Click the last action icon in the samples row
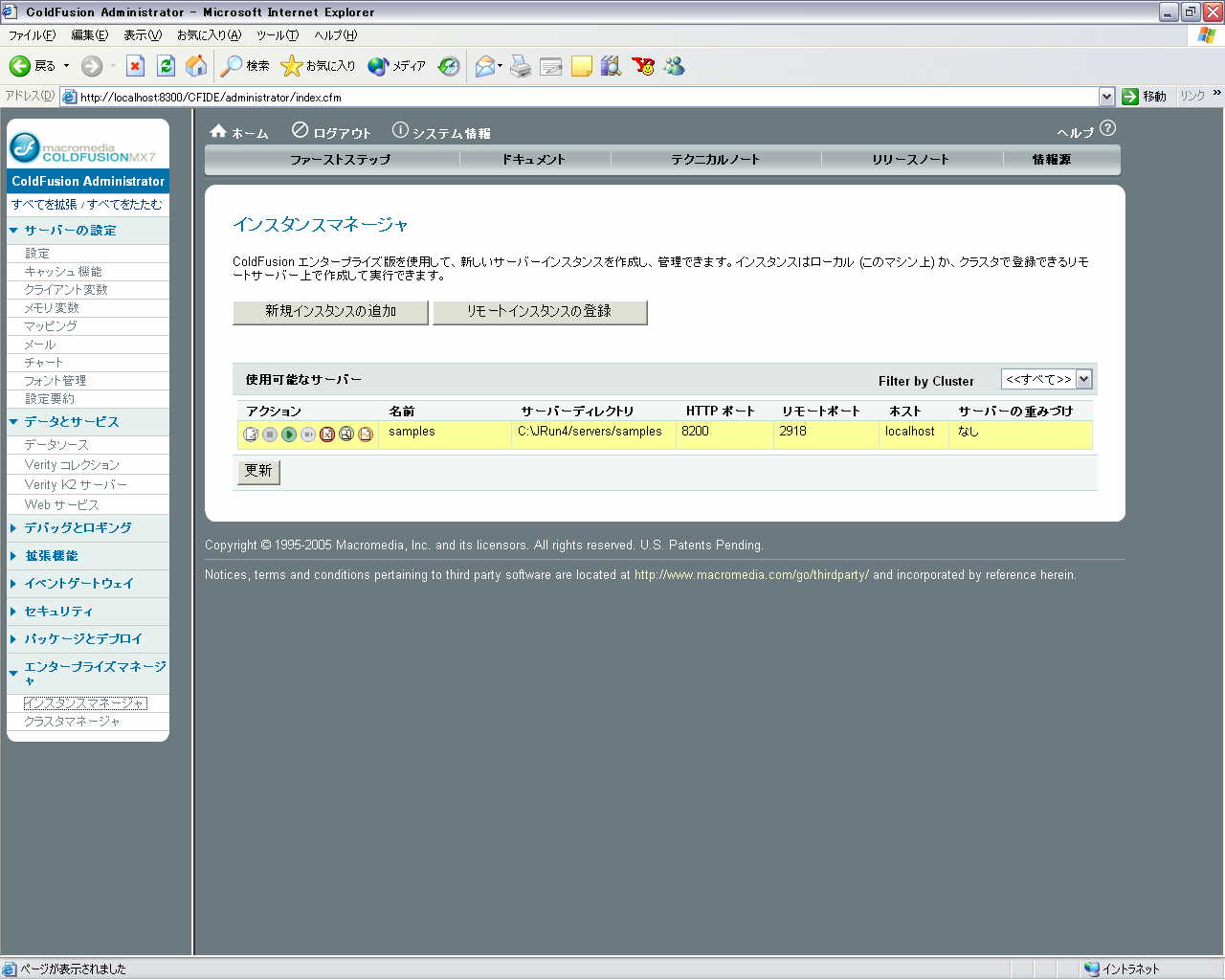Viewport: 1225px width, 980px height. pyautogui.click(x=366, y=434)
